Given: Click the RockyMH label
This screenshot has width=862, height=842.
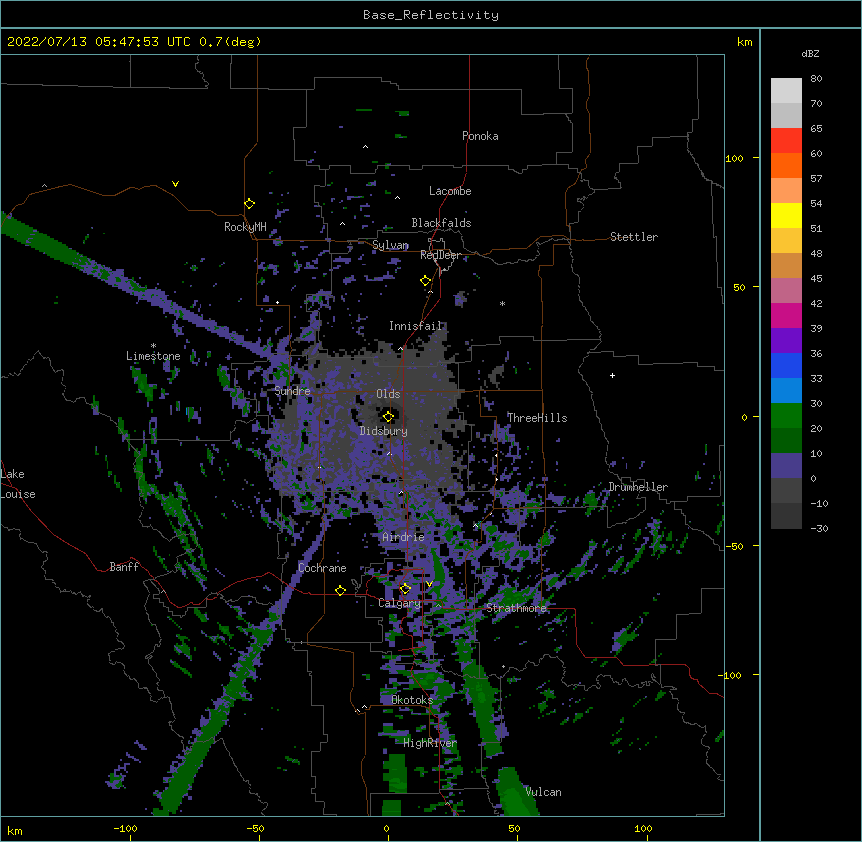Looking at the screenshot, I should tap(245, 227).
